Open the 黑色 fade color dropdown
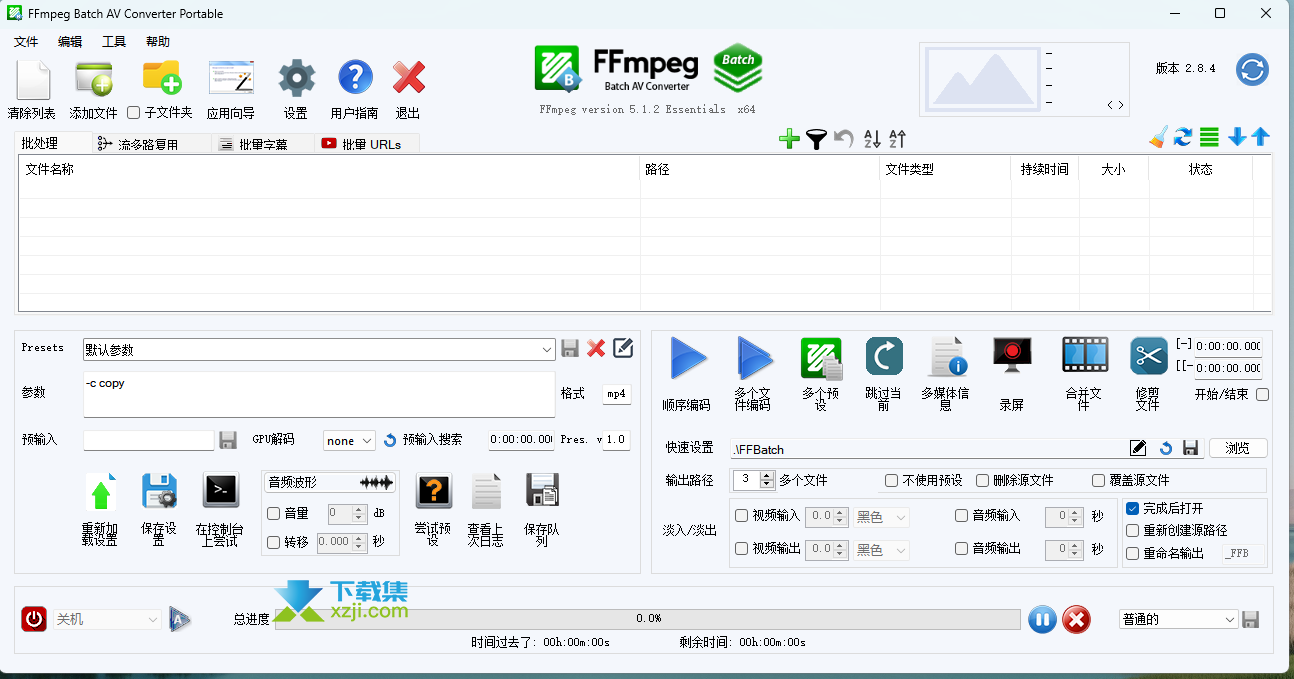 click(879, 517)
